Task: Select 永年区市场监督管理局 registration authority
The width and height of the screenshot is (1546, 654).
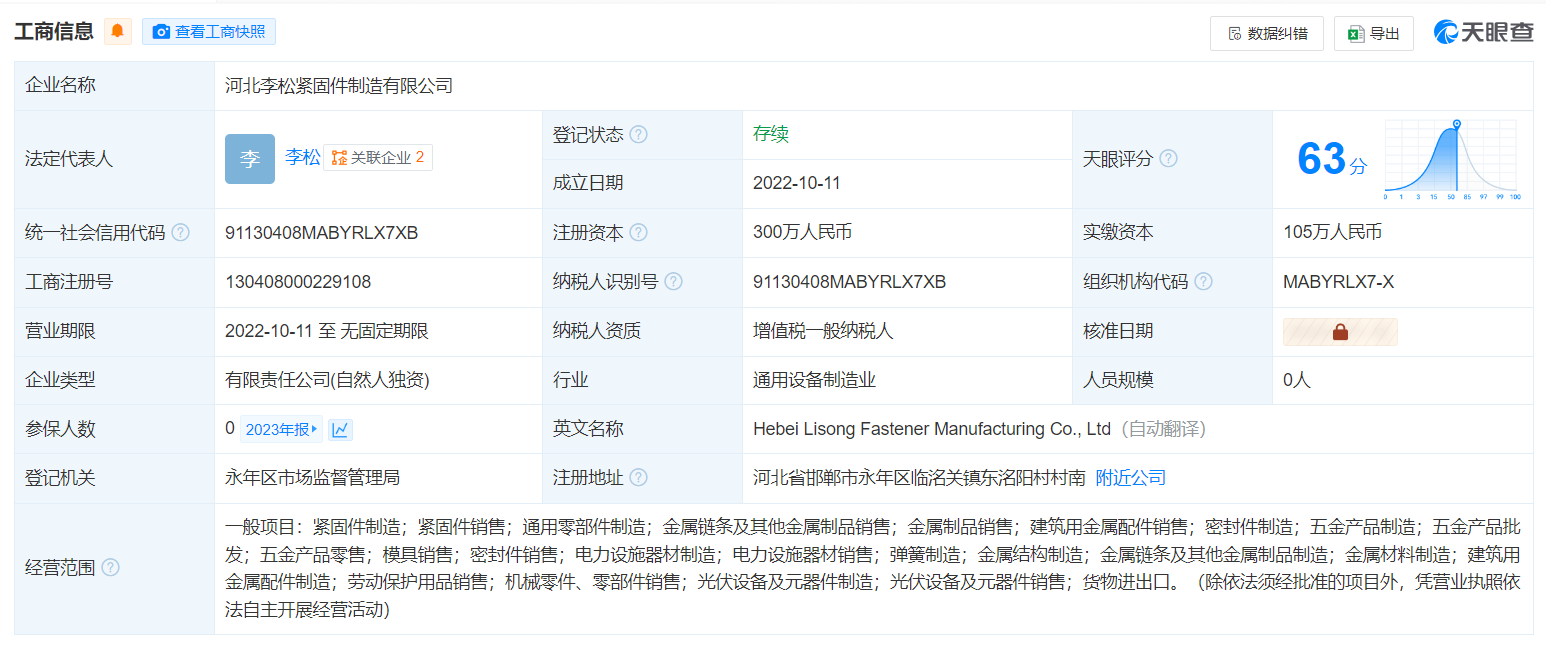Action: pos(312,478)
